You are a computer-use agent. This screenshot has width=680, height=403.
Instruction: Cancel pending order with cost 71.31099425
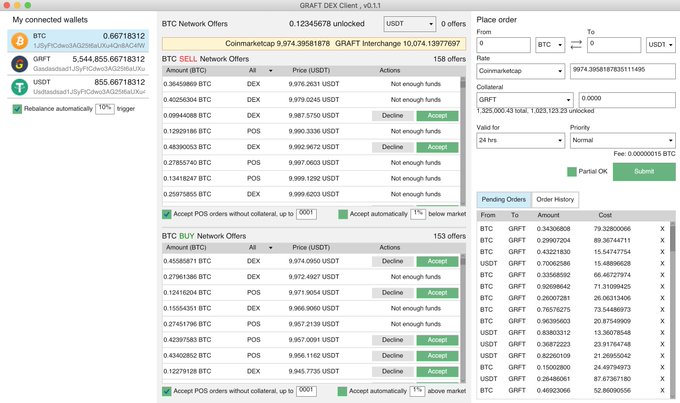(662, 286)
